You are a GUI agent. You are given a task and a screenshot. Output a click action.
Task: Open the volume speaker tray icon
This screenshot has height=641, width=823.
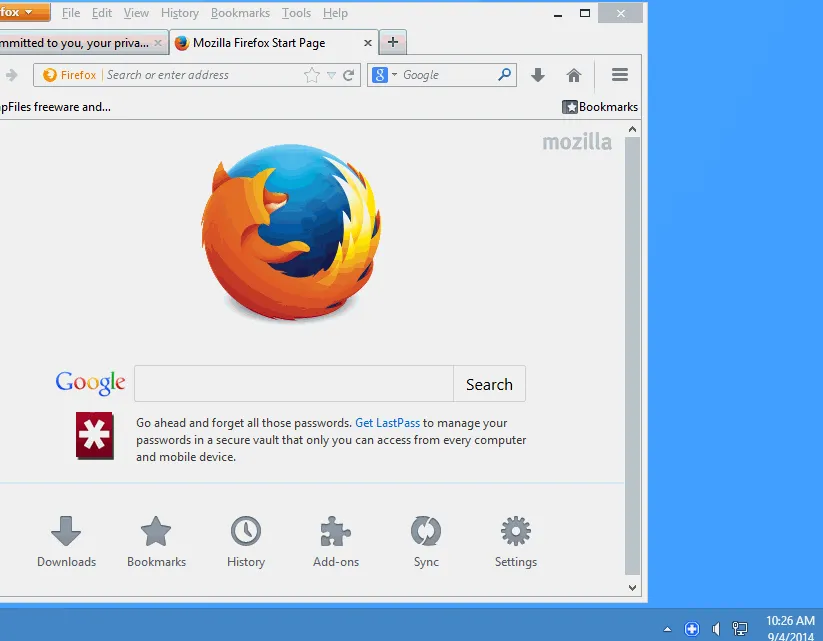click(x=716, y=628)
